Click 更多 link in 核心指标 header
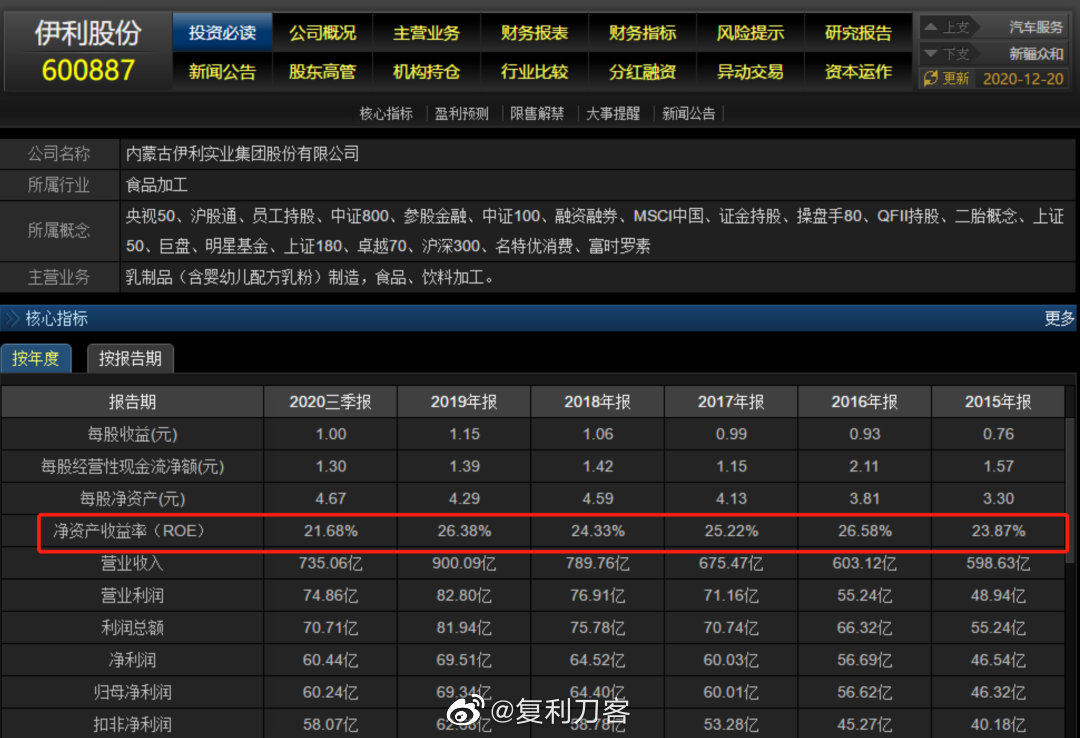 click(x=1059, y=318)
